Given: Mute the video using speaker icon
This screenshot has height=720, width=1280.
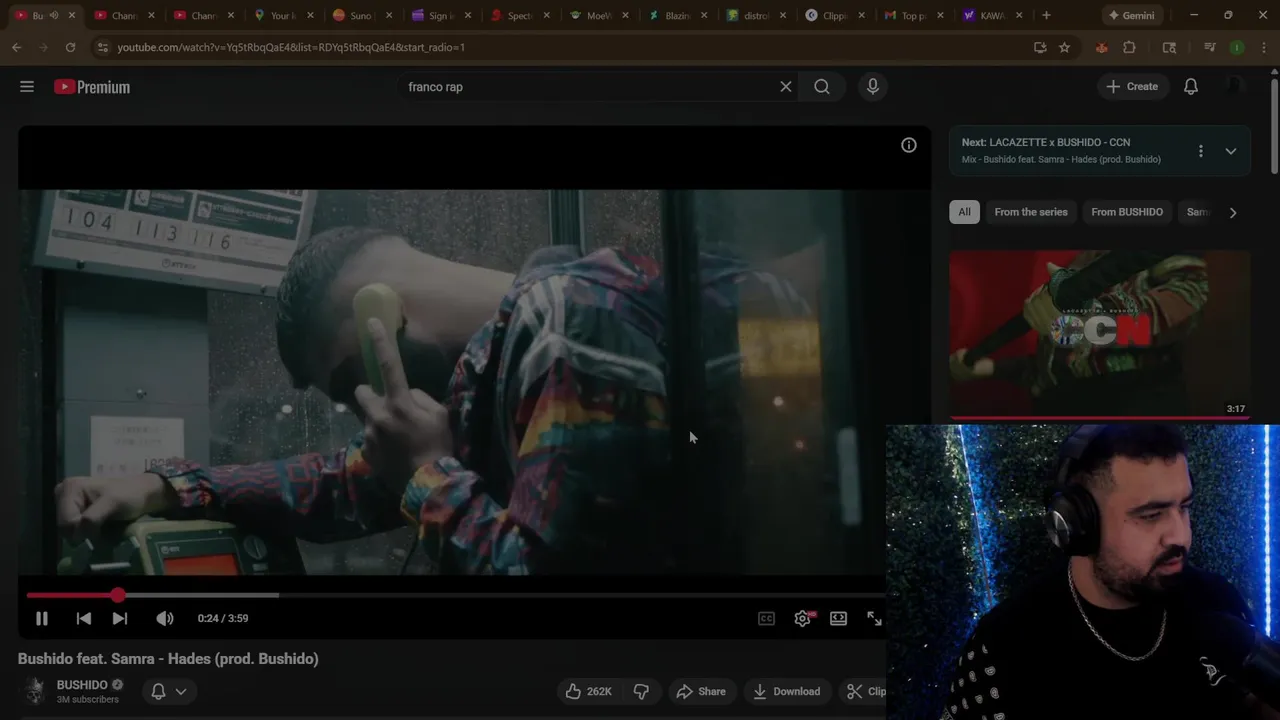Looking at the screenshot, I should (165, 618).
